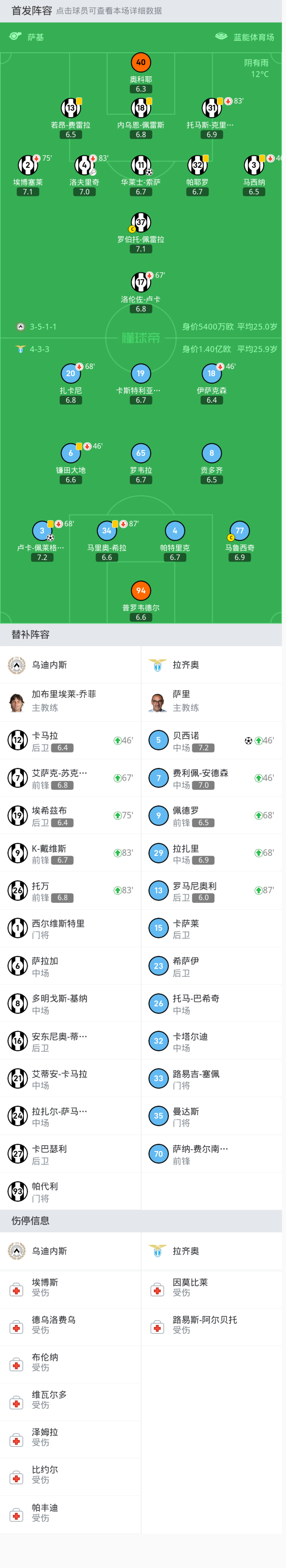
Task: Select 洛伦佐-卢卡's number 17 jersey
Action: [x=141, y=282]
